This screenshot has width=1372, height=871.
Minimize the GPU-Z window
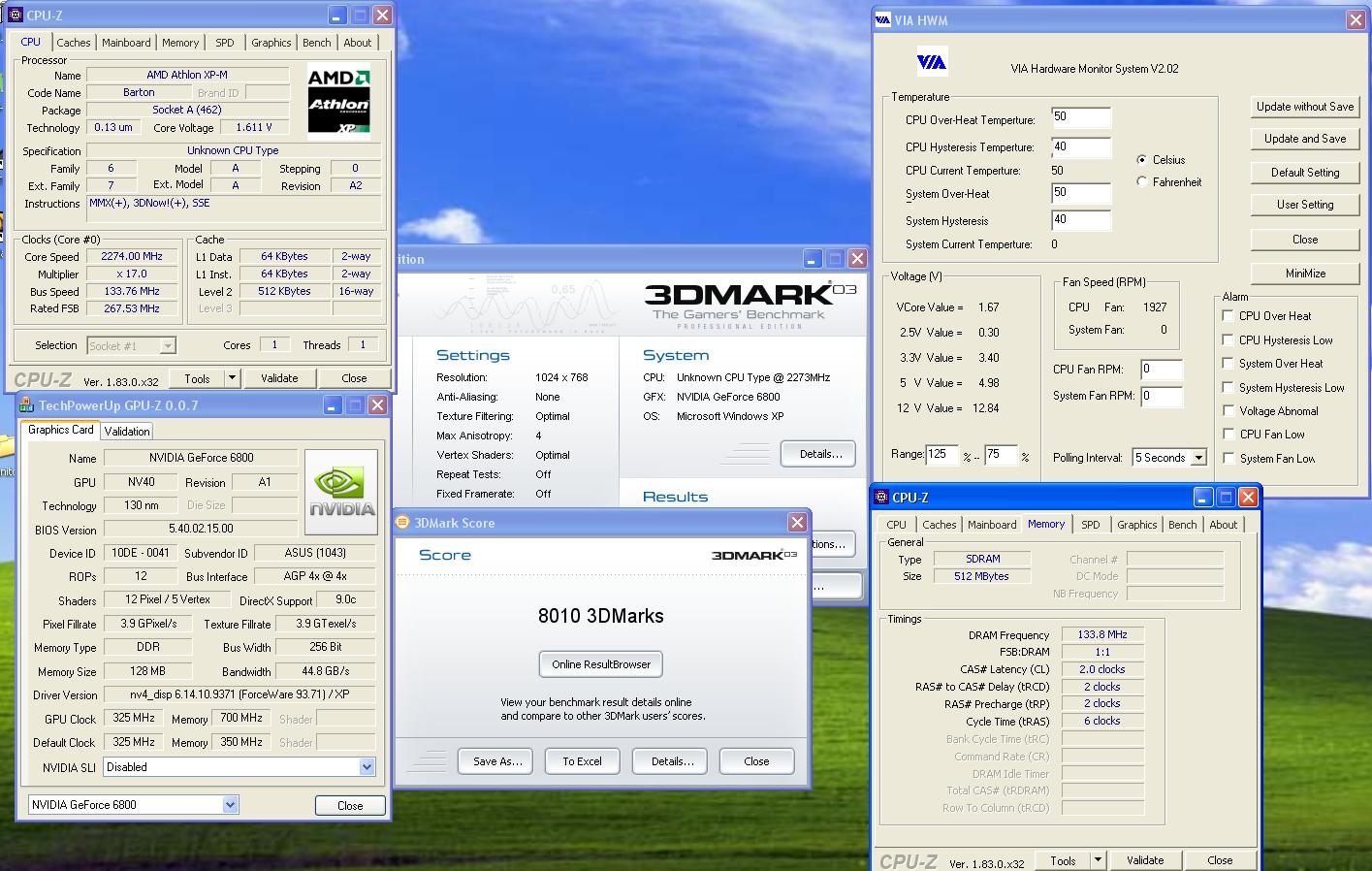pyautogui.click(x=332, y=405)
